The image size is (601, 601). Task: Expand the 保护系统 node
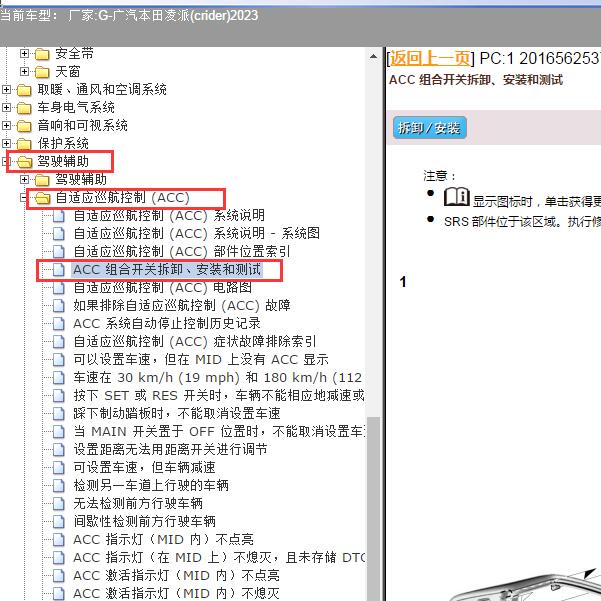[x=6, y=143]
